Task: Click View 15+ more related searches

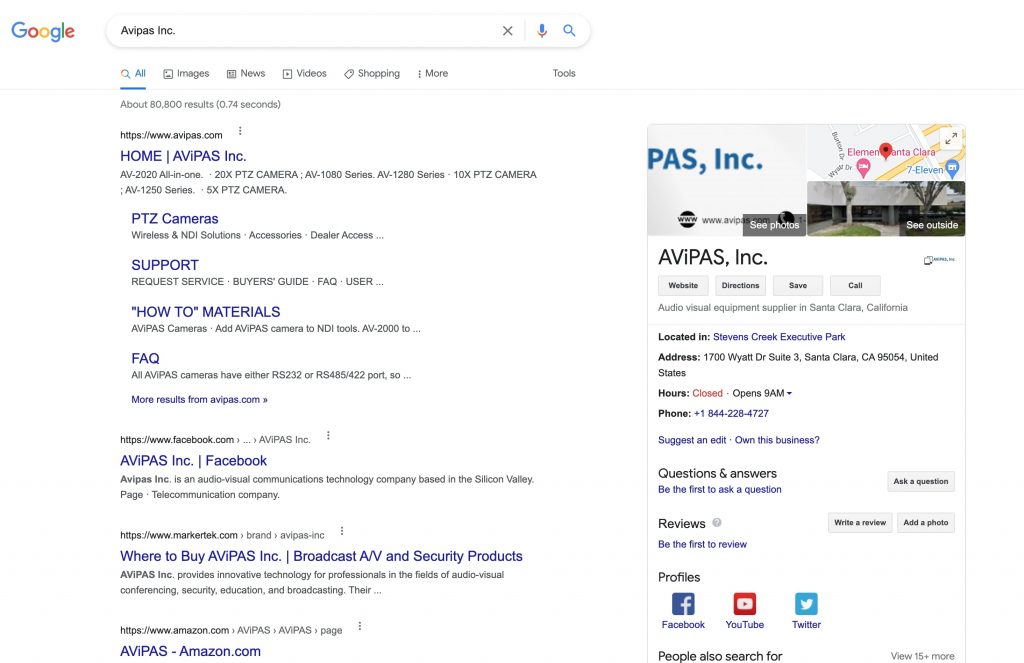Action: coord(922,656)
